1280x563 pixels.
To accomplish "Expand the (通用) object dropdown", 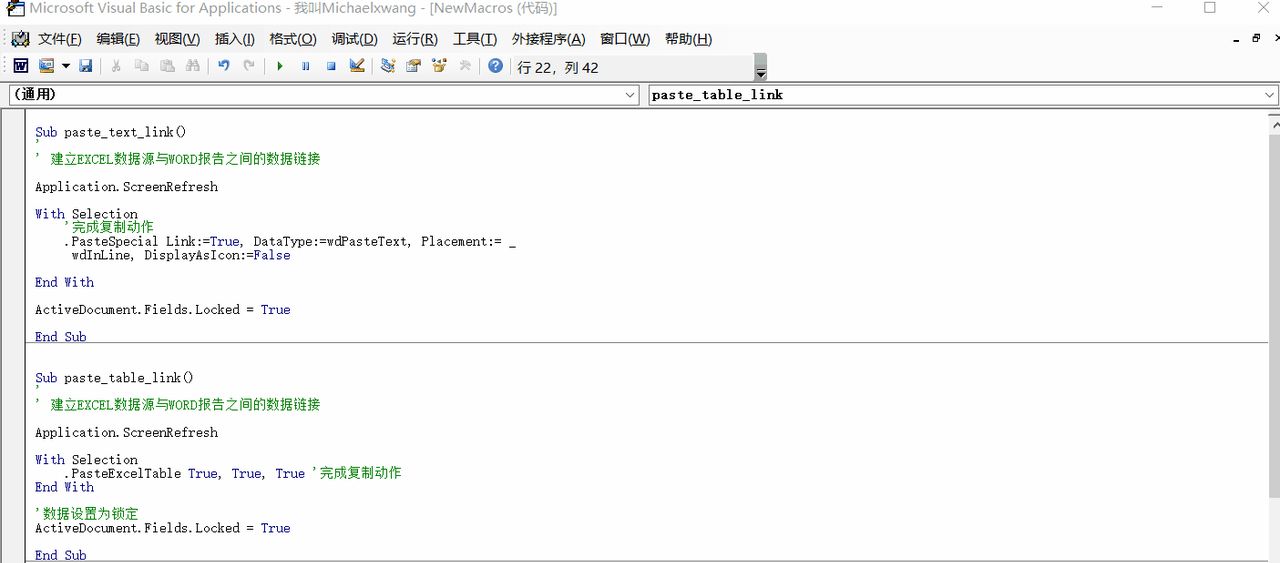I will (x=631, y=94).
